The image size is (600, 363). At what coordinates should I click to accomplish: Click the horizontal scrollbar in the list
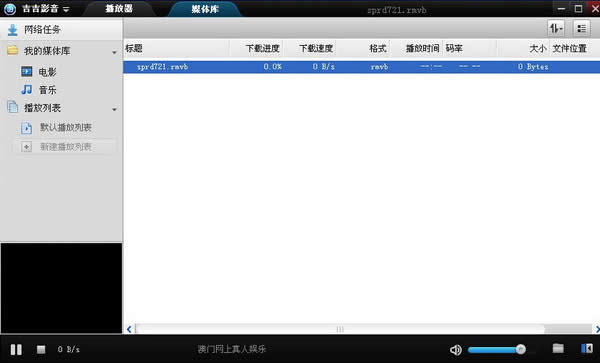click(x=340, y=329)
